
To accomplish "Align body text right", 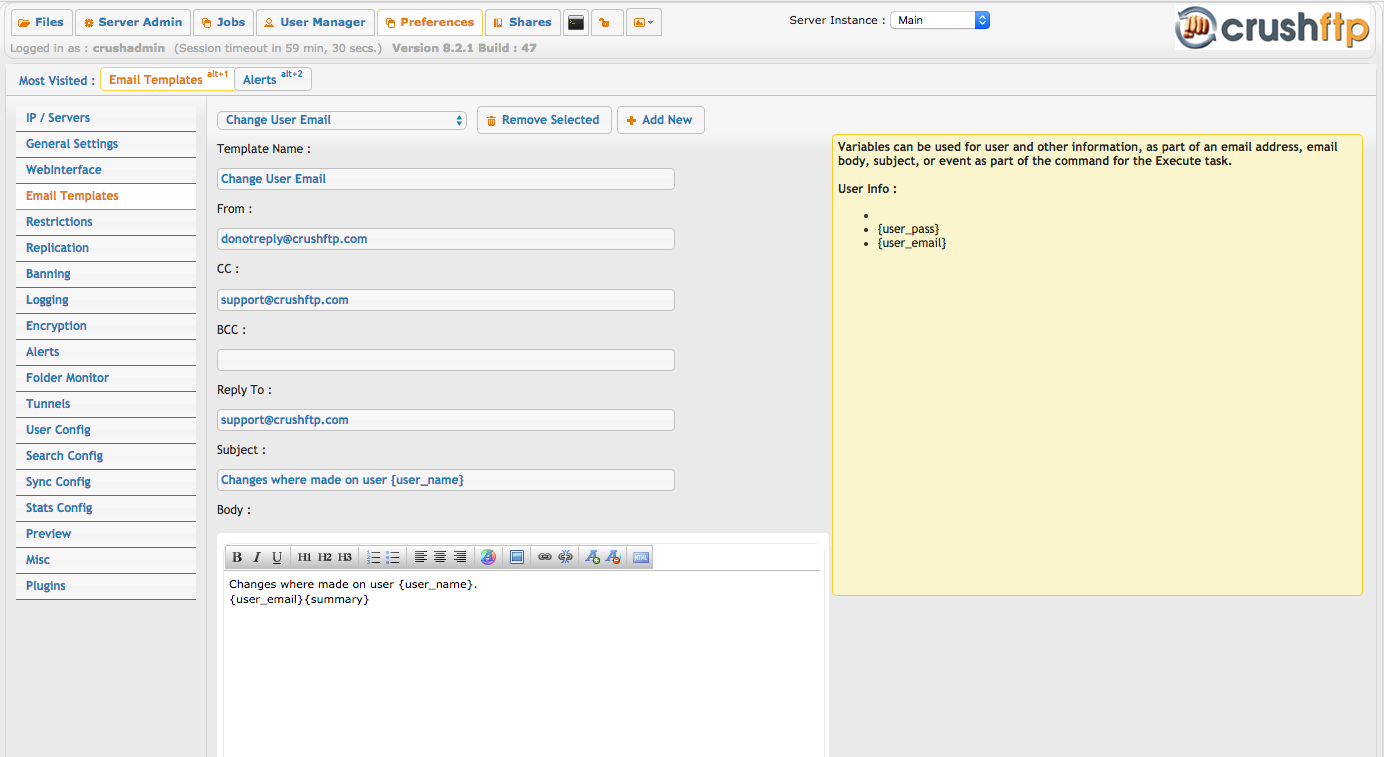I will (x=460, y=557).
